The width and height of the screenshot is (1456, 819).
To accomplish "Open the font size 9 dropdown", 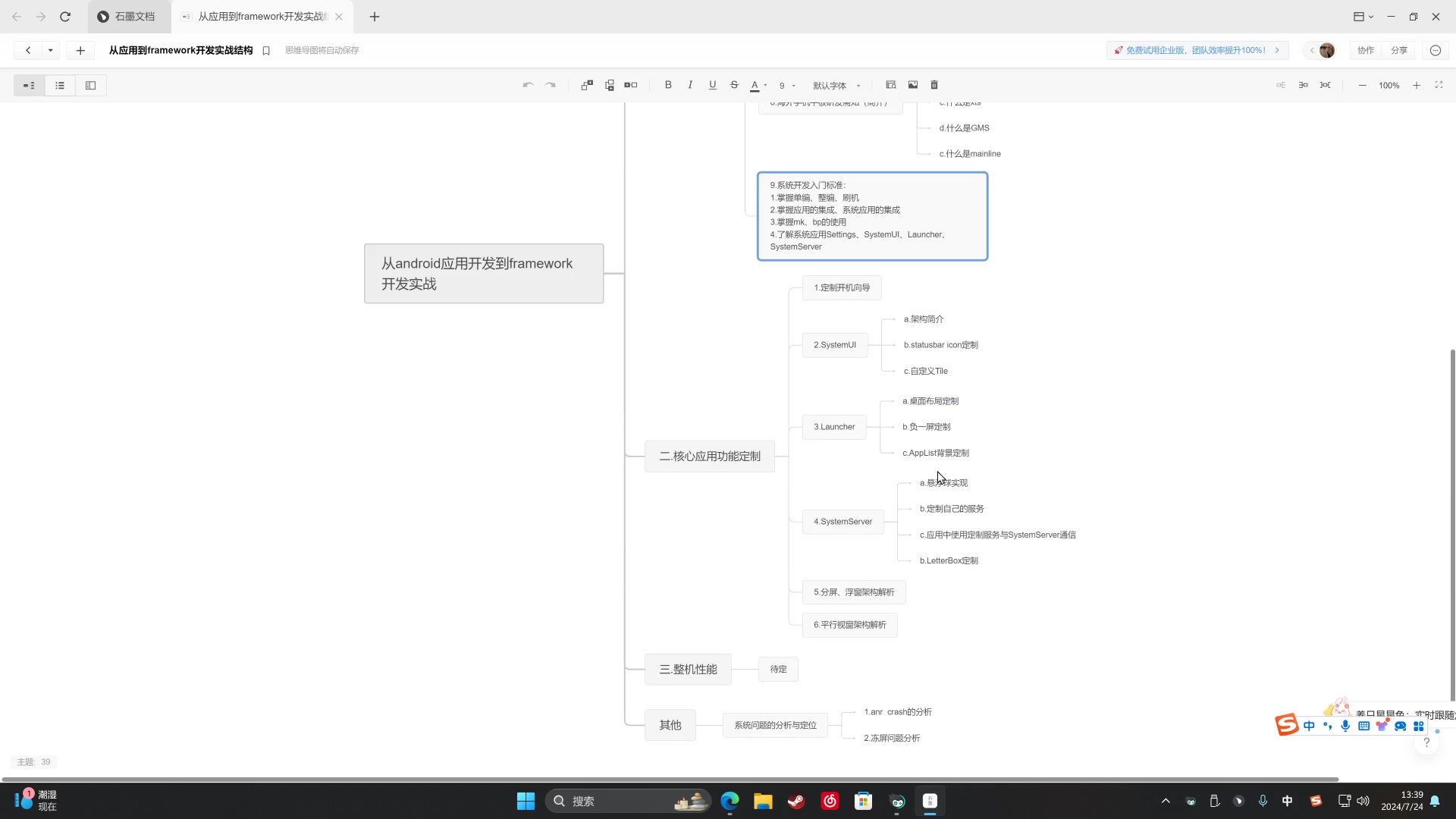I will point(787,86).
